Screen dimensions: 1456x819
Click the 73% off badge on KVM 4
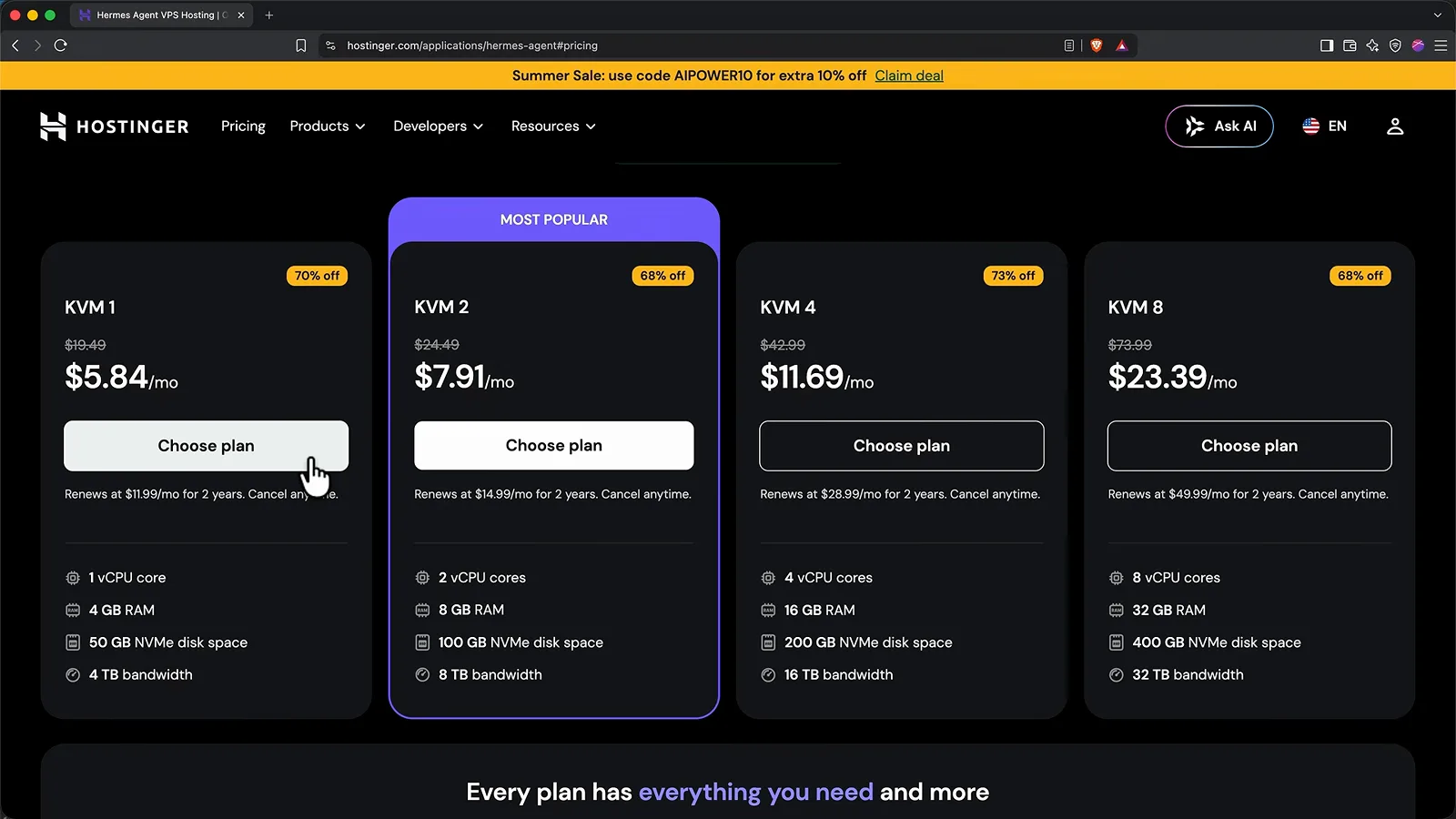1013,276
